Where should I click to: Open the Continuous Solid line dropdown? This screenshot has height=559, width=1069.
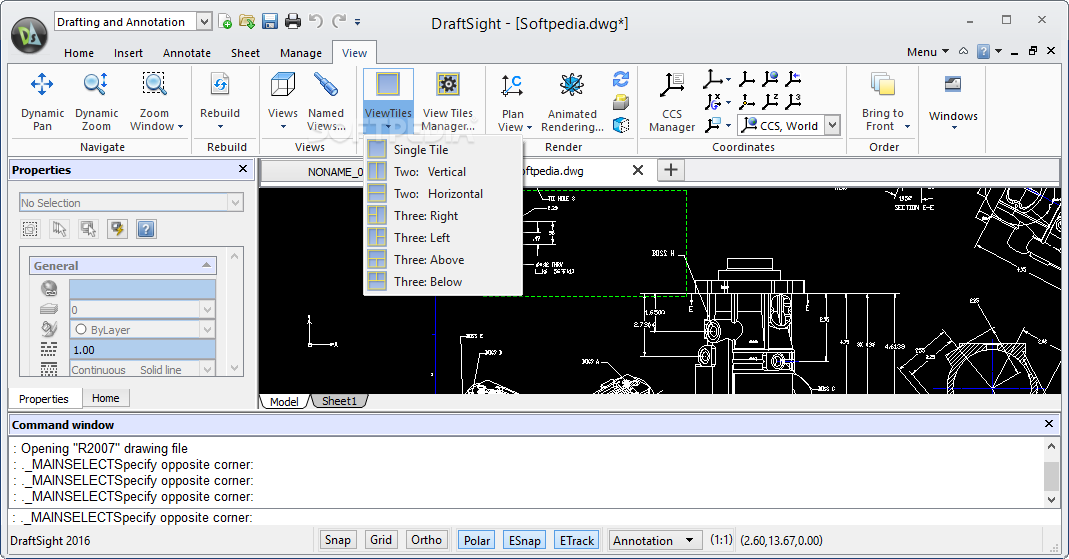tap(208, 369)
